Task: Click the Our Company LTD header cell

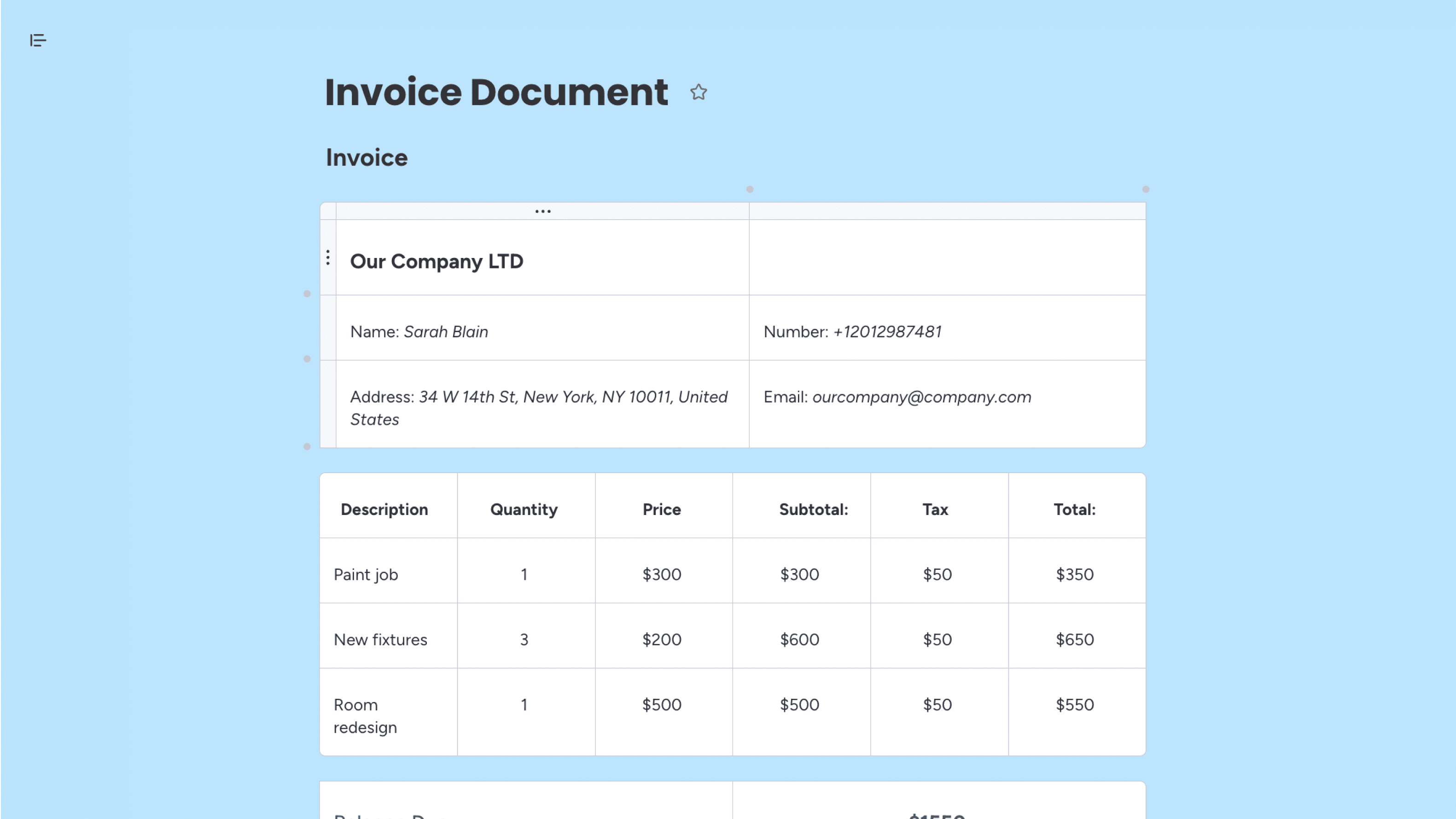Action: [x=437, y=261]
